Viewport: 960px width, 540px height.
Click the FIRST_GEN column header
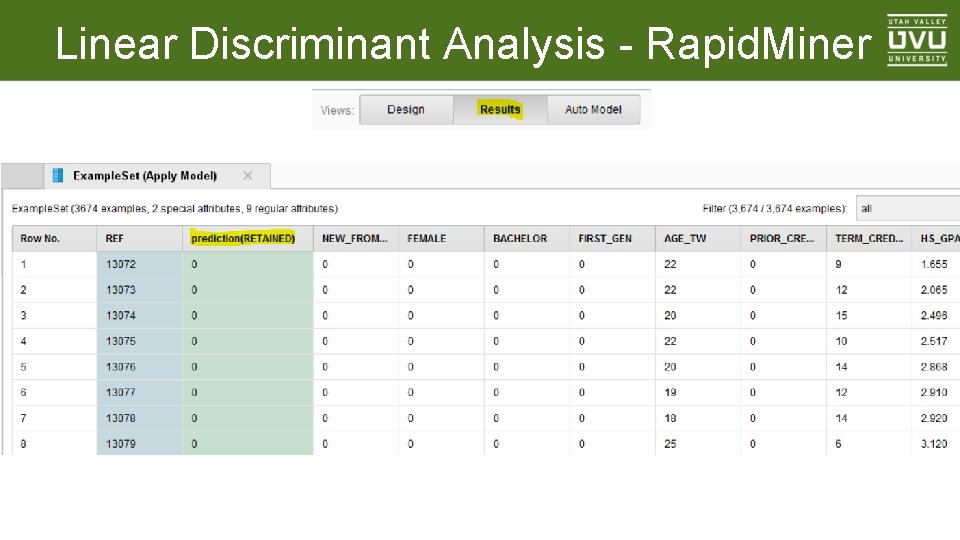tap(612, 239)
